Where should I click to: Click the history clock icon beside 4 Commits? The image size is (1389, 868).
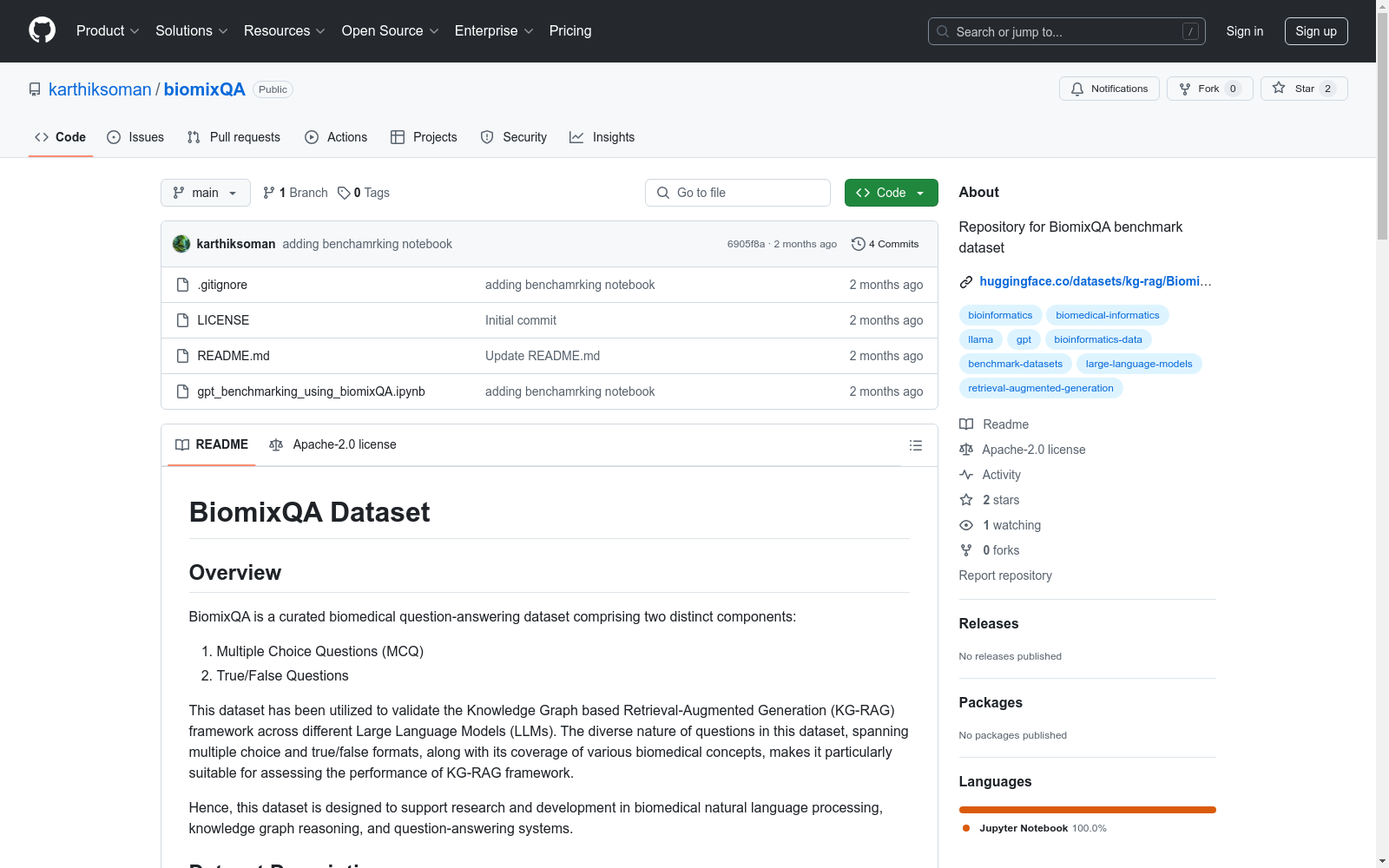click(x=859, y=244)
